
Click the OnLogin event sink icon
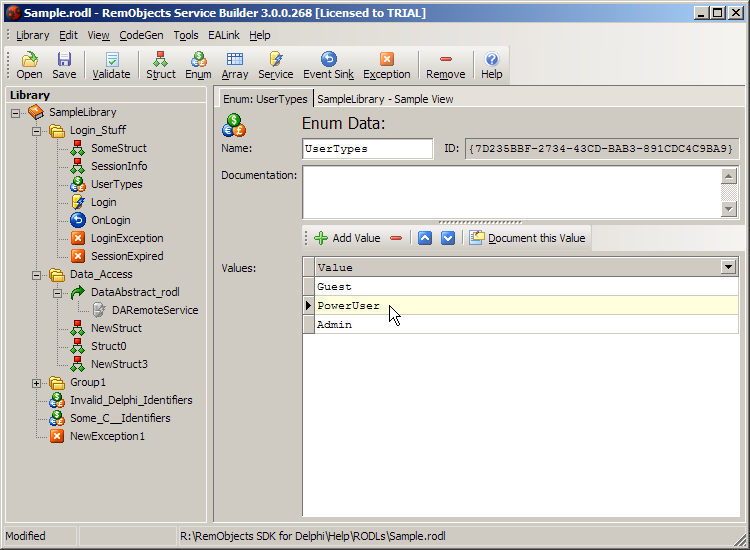78,220
